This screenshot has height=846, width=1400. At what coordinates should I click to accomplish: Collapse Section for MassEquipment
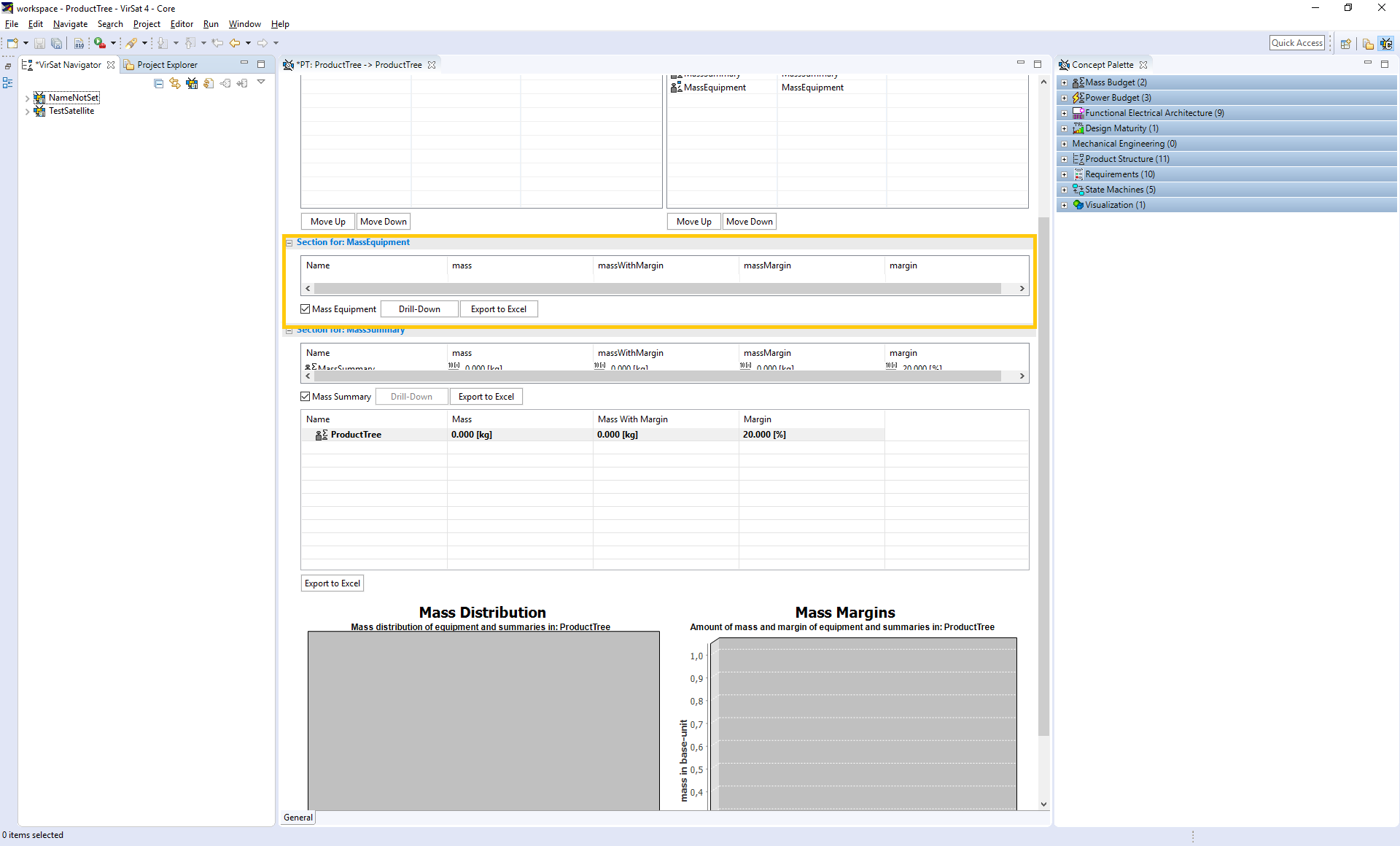pyautogui.click(x=289, y=243)
